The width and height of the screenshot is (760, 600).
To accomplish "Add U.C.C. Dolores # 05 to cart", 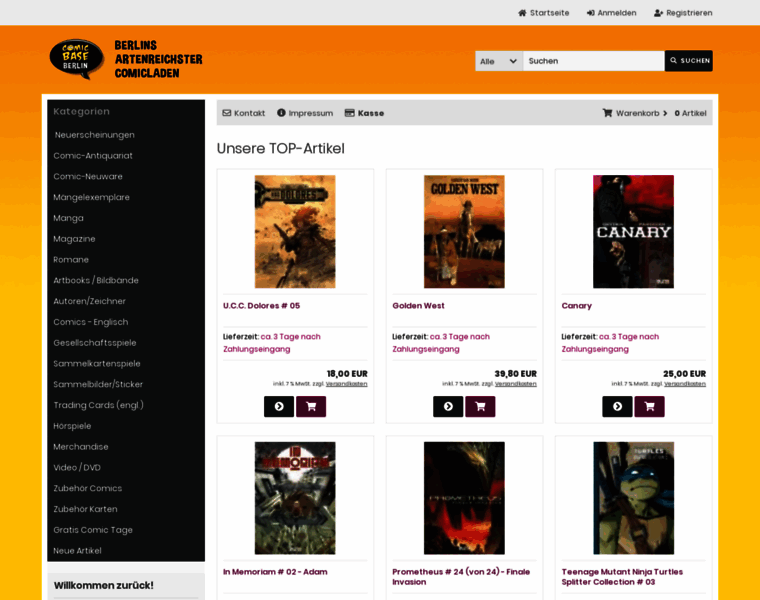I will (x=311, y=406).
